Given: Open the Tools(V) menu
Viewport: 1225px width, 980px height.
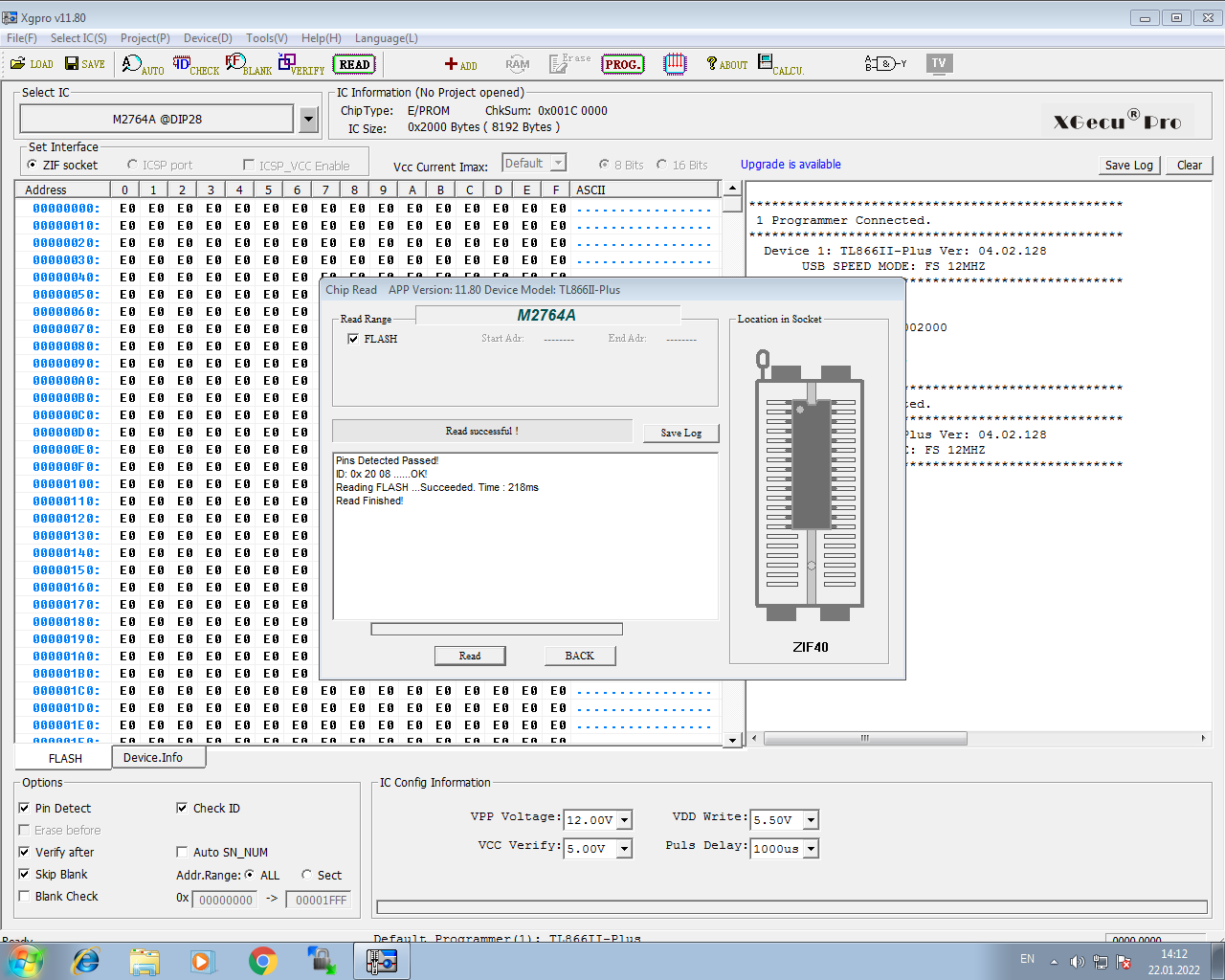Looking at the screenshot, I should pos(267,38).
